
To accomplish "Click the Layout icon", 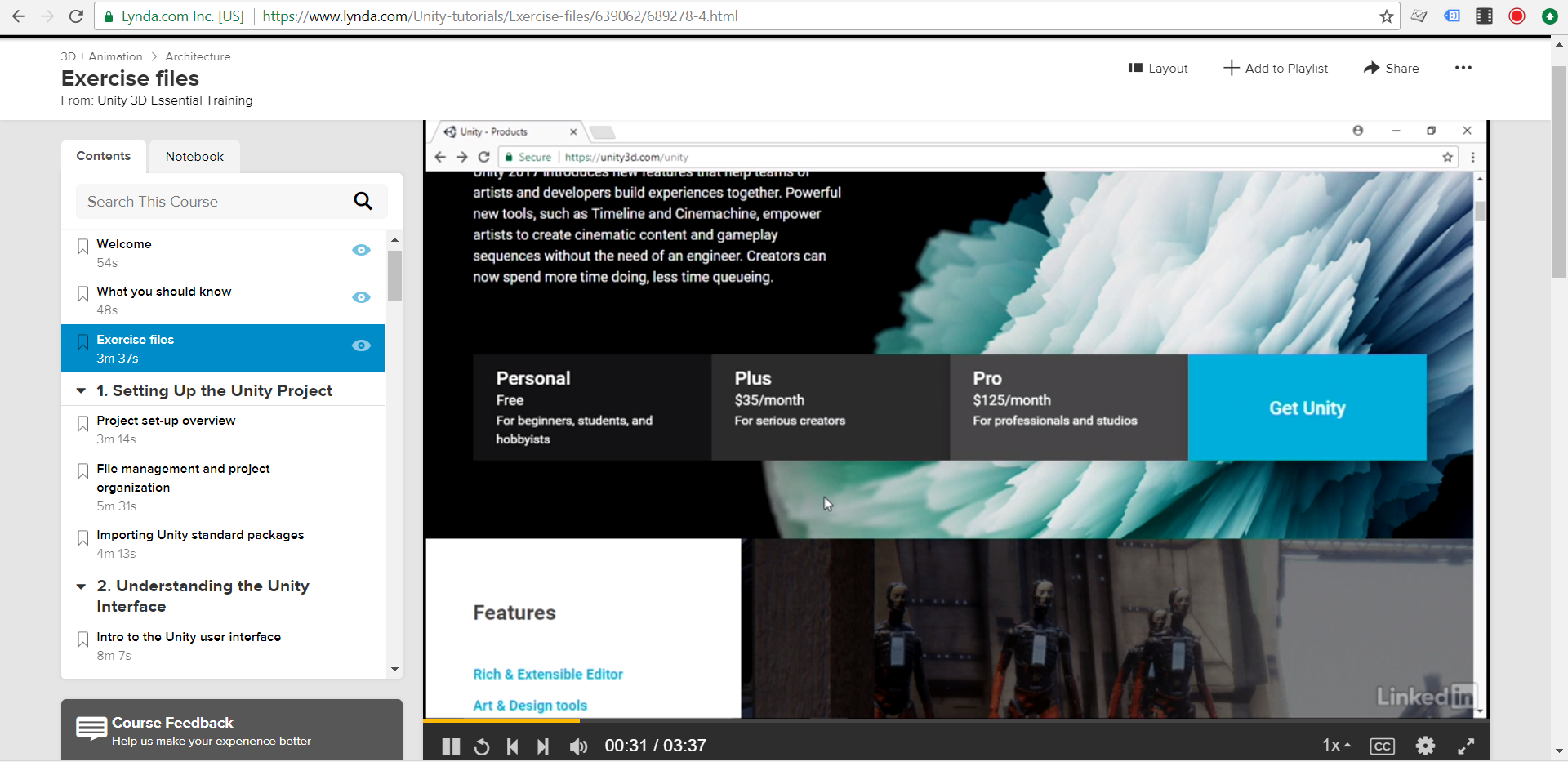I will point(1135,68).
